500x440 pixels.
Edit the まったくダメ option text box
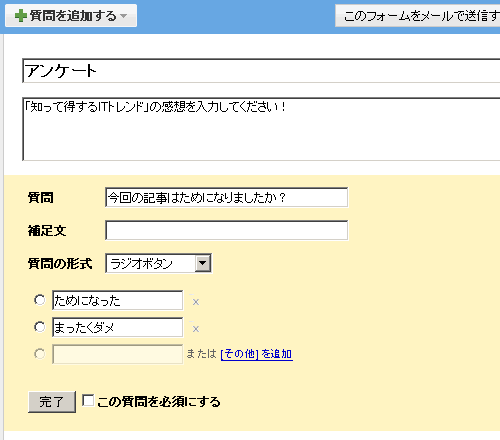tap(117, 327)
